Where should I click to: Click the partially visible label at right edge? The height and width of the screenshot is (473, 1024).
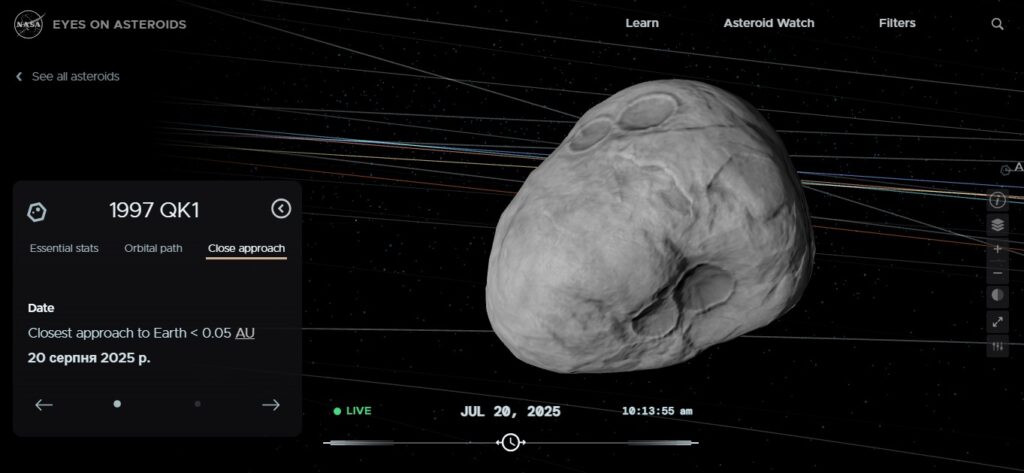1012,169
